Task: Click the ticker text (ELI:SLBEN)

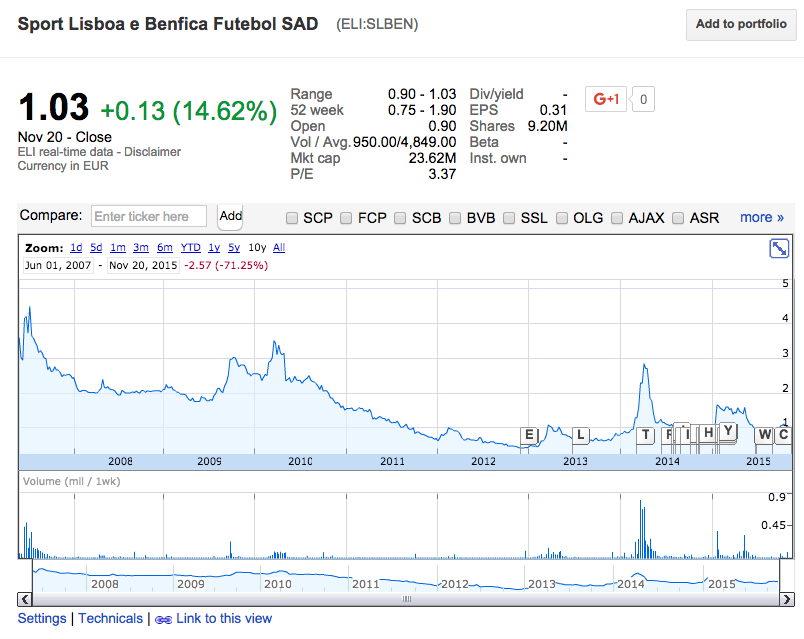Action: point(377,24)
